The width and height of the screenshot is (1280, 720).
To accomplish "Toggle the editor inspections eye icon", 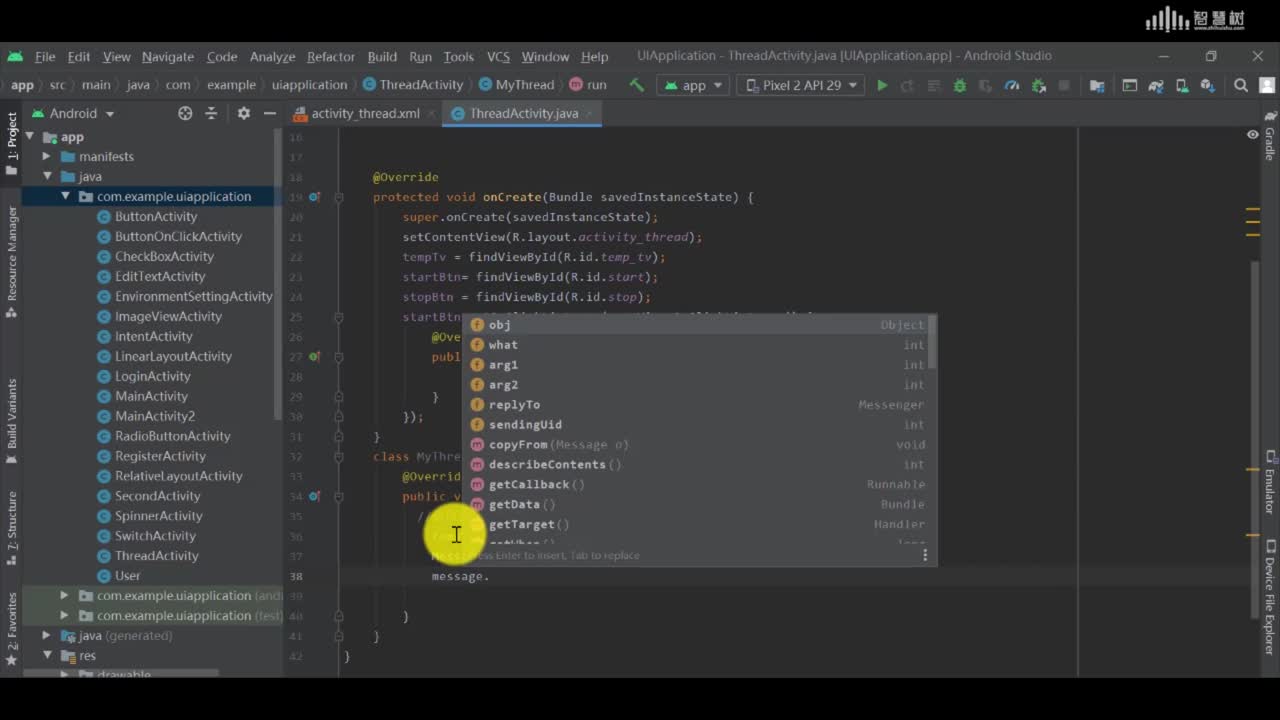I will click(1252, 135).
